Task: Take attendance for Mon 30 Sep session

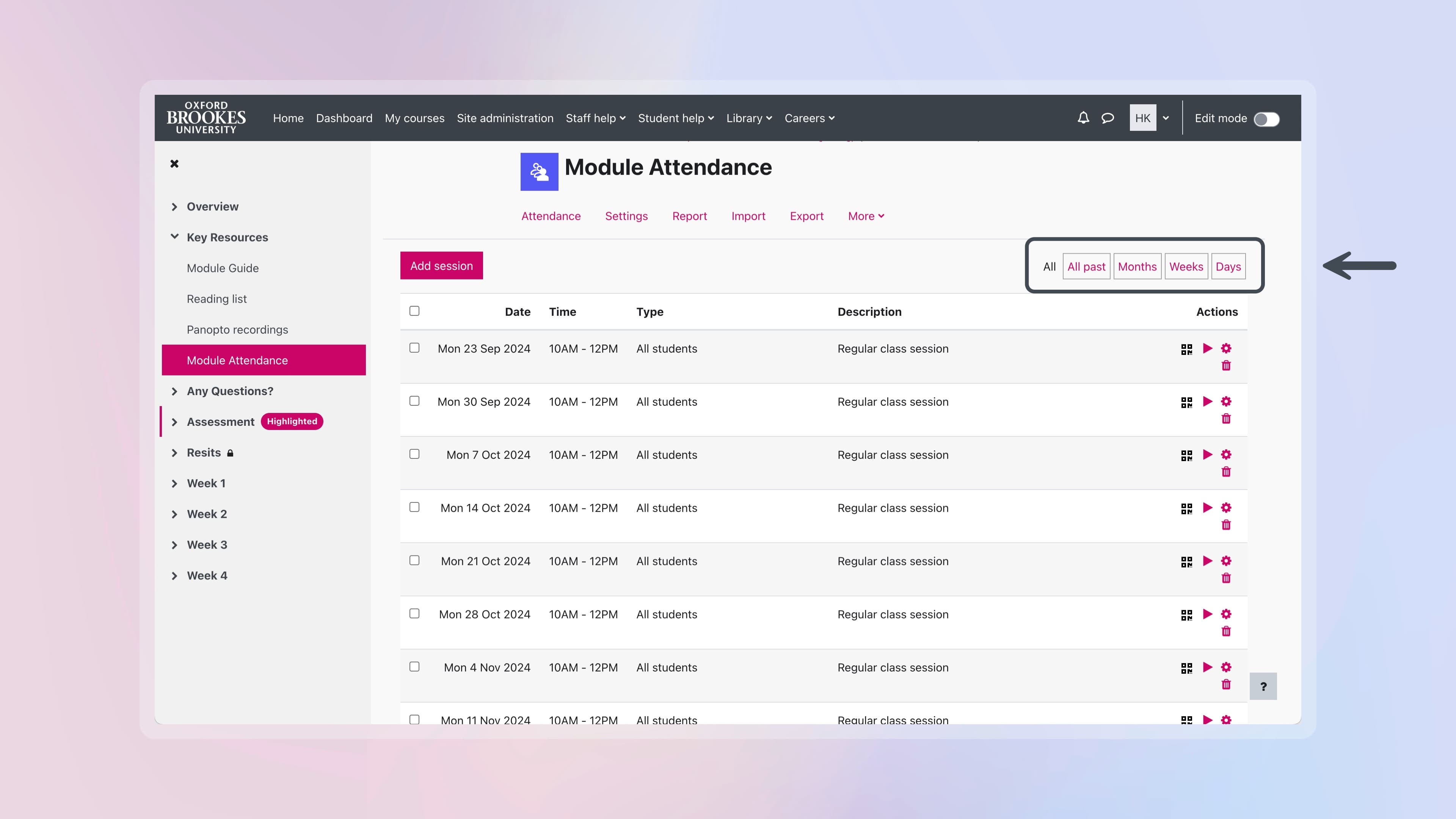Action: point(1208,401)
